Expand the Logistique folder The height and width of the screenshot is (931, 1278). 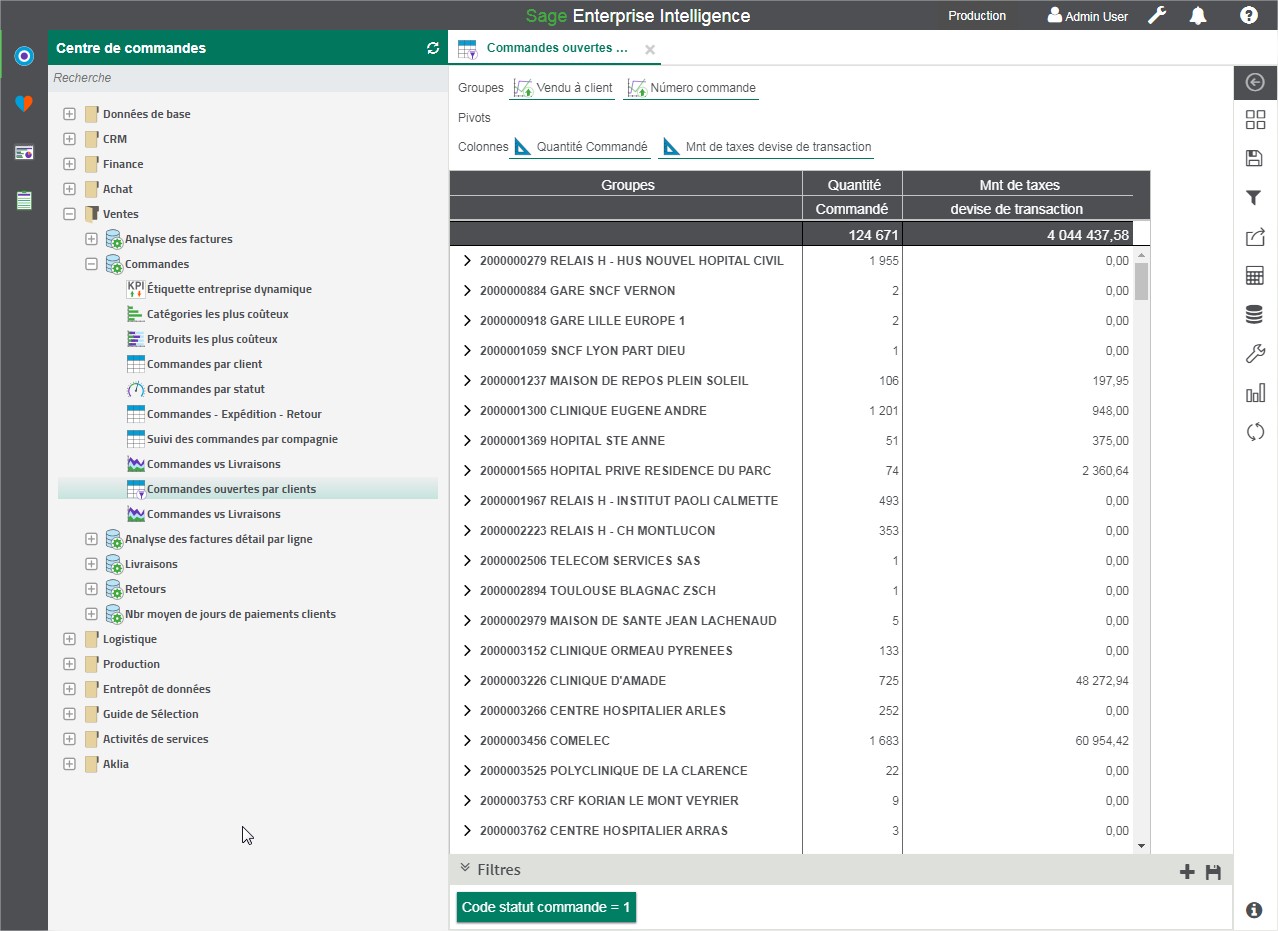click(x=69, y=639)
